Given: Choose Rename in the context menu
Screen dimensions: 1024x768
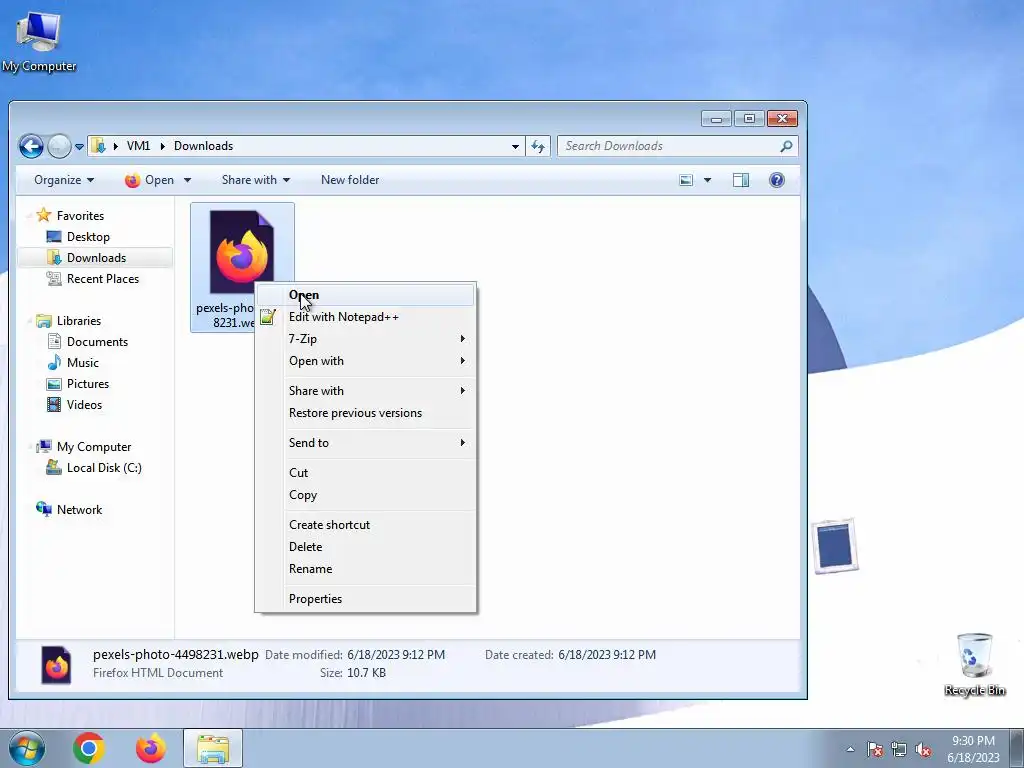Looking at the screenshot, I should 366,569.
